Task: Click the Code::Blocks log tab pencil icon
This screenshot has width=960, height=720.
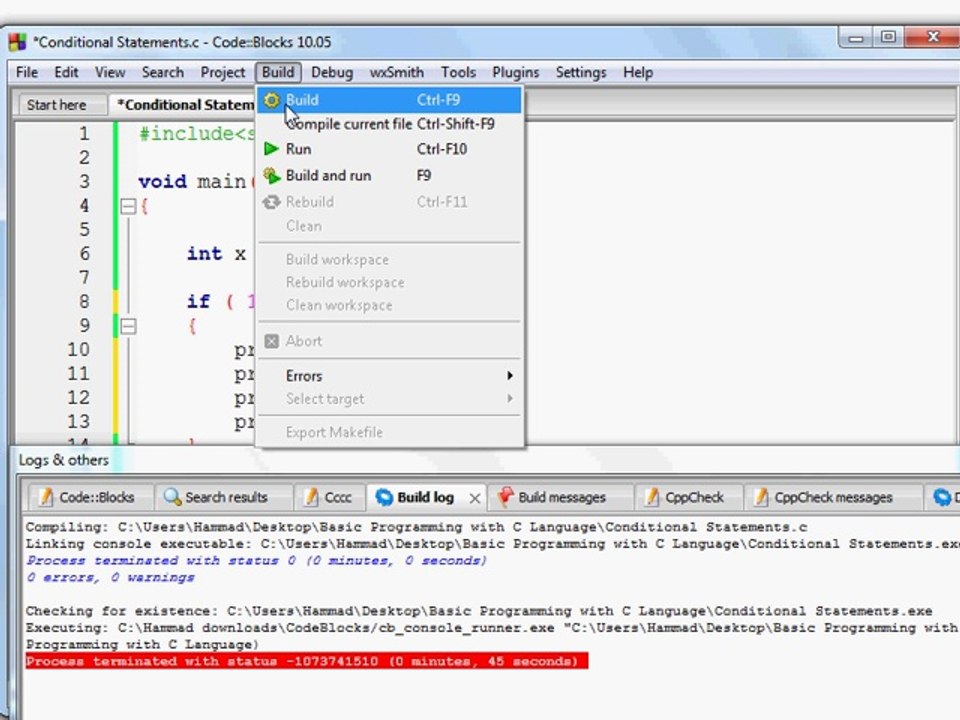Action: click(47, 497)
